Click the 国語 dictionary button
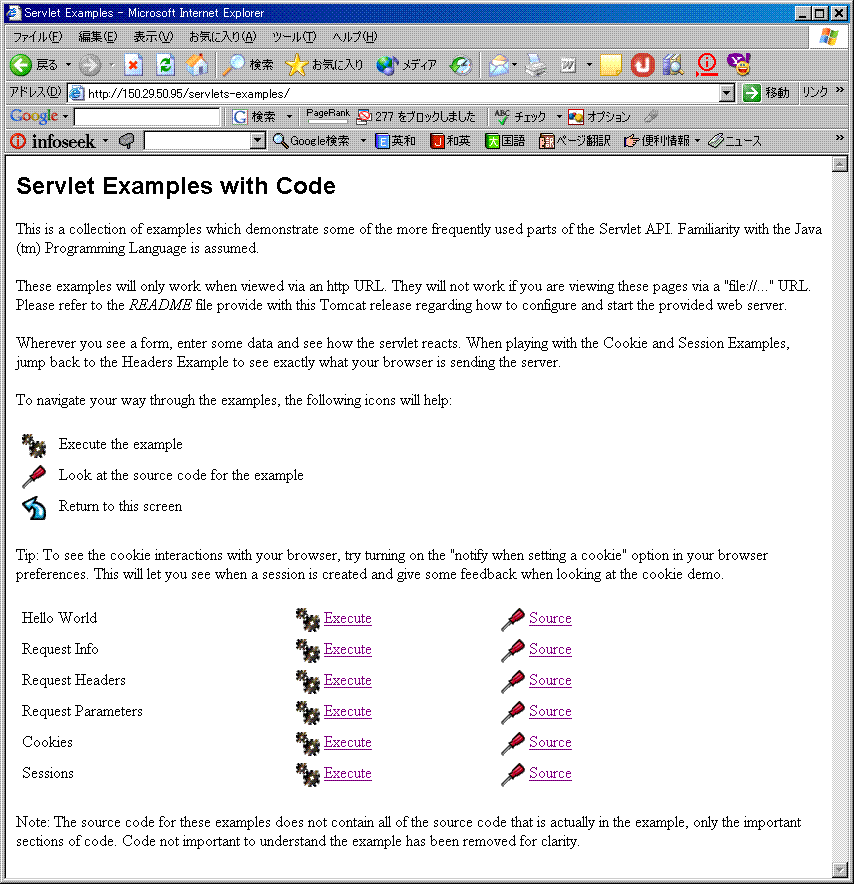This screenshot has height=884, width=854. point(505,140)
